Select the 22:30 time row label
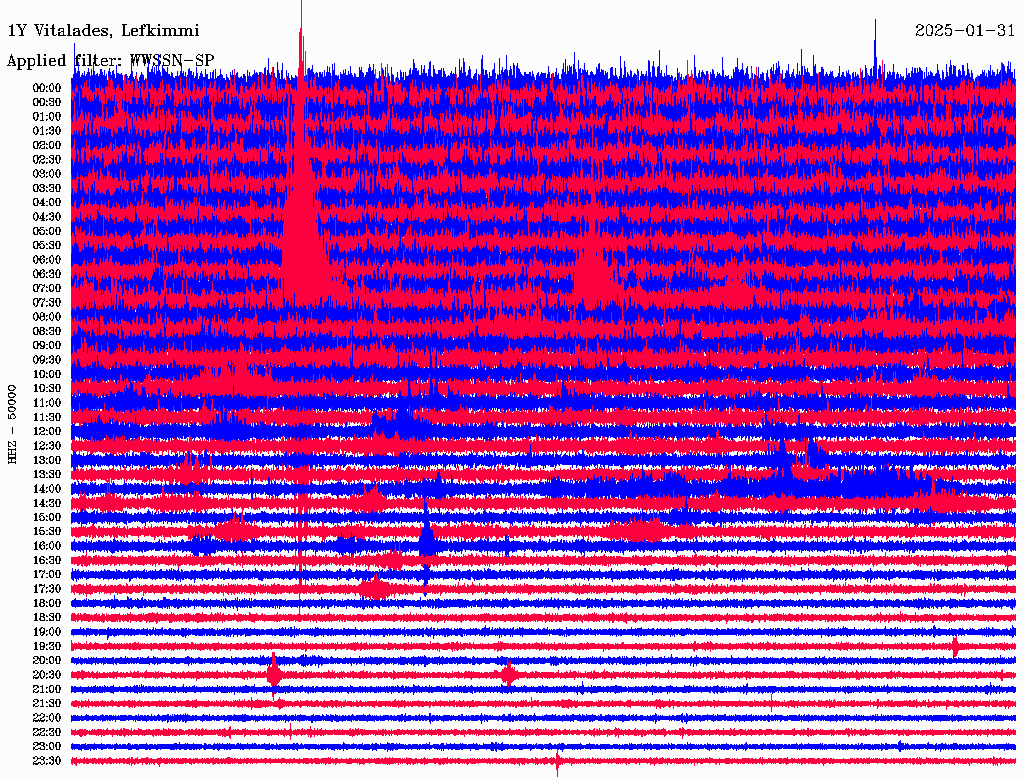 click(x=47, y=732)
